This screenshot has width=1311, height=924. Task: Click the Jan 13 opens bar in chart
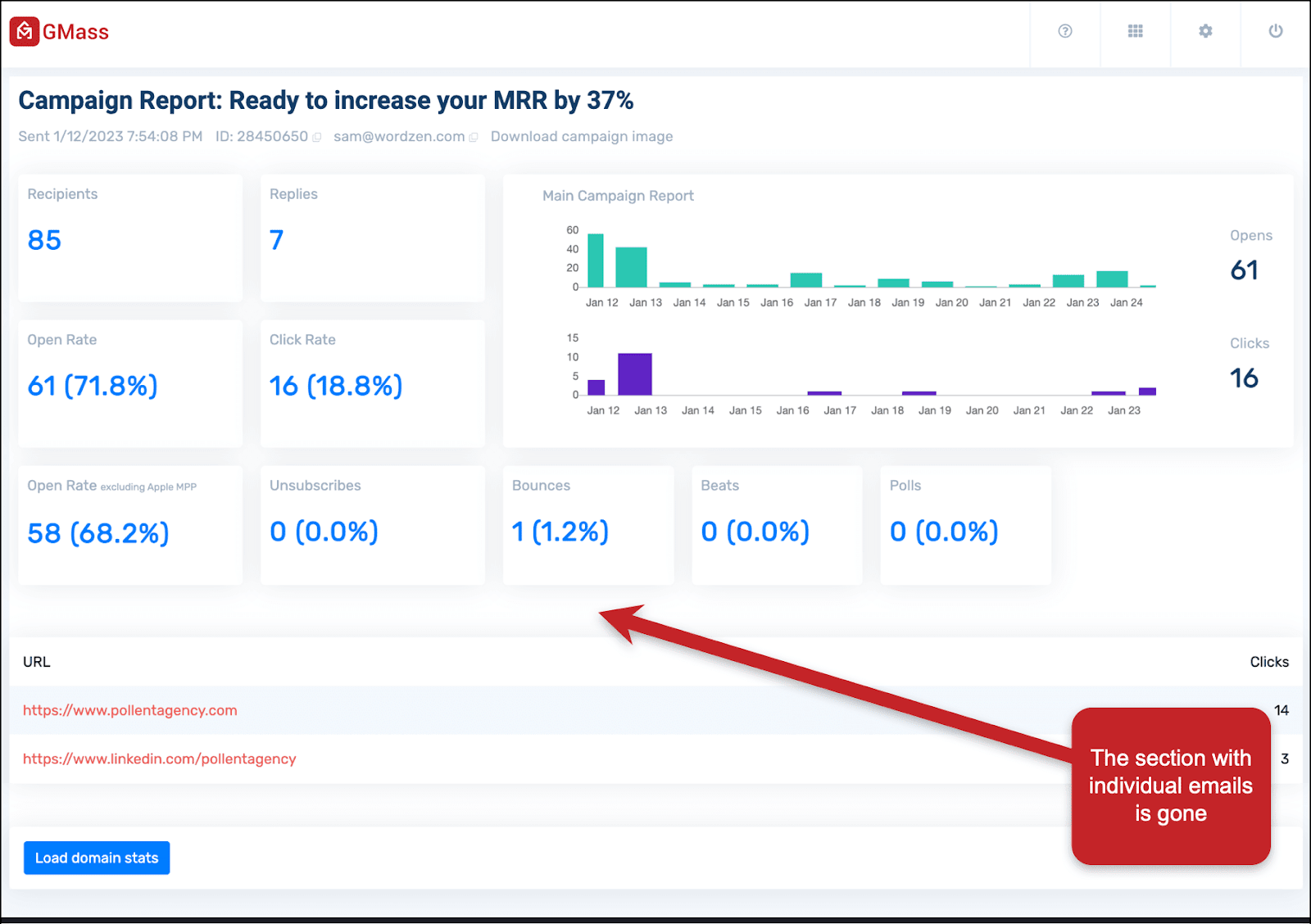pyautogui.click(x=631, y=267)
